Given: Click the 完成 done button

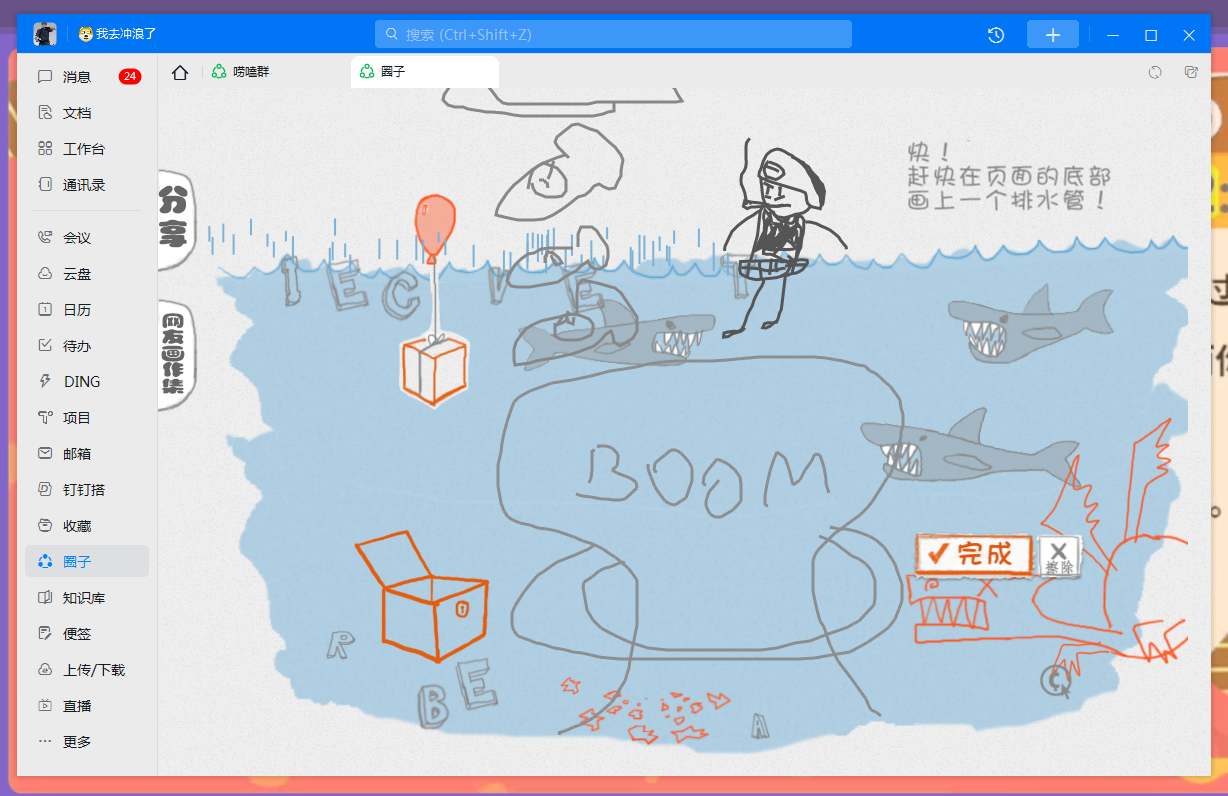Looking at the screenshot, I should click(x=973, y=554).
